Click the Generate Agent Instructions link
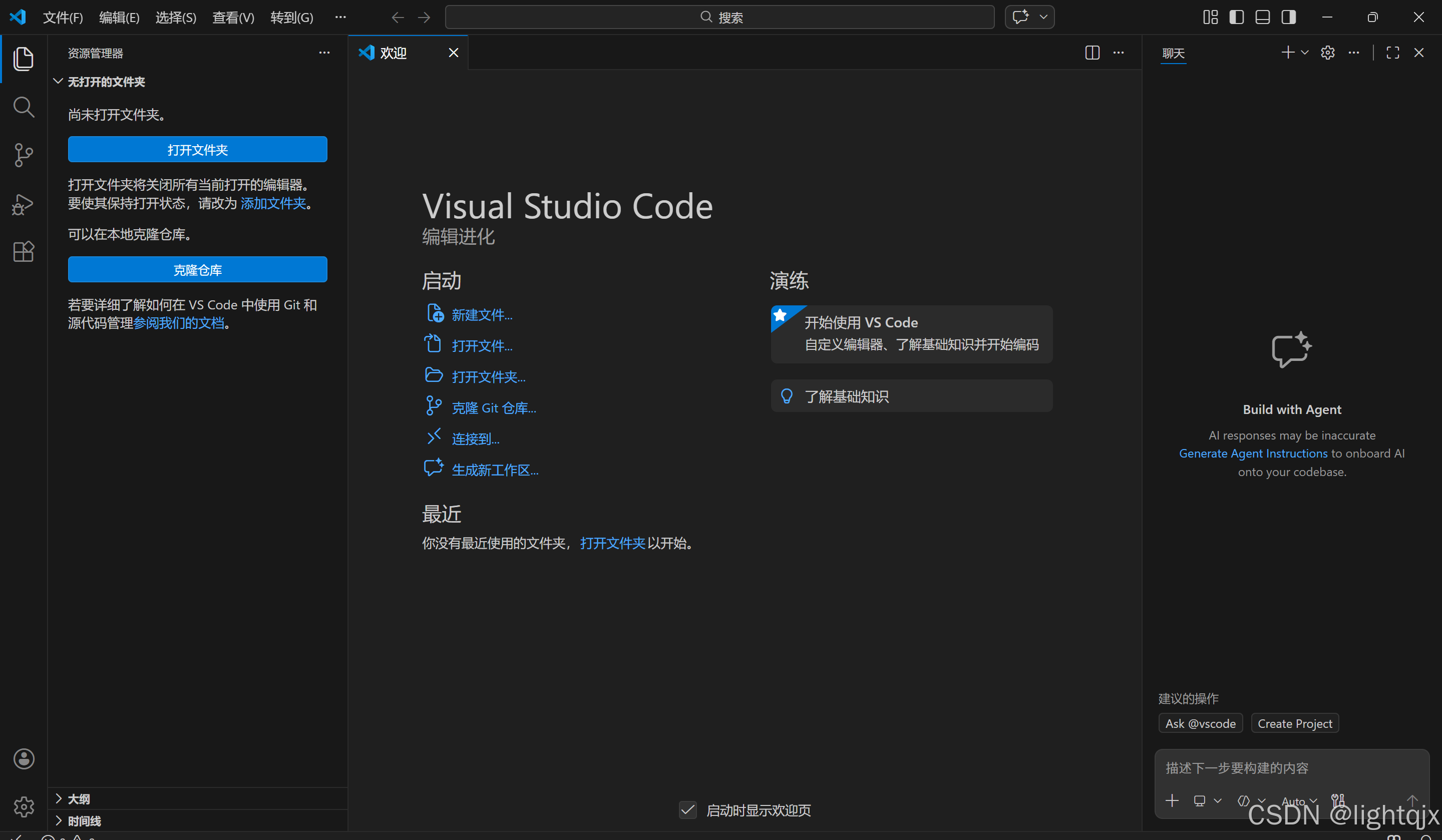1442x840 pixels. [1253, 453]
